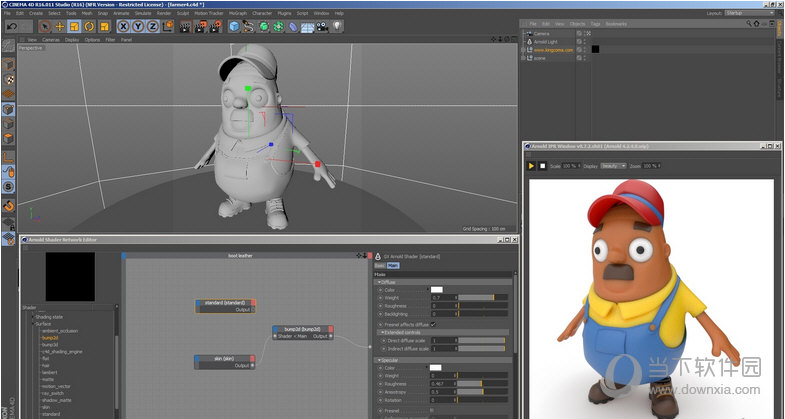This screenshot has width=785, height=419.
Task: Click the Diffuse Color white swatch
Action: click(x=436, y=290)
